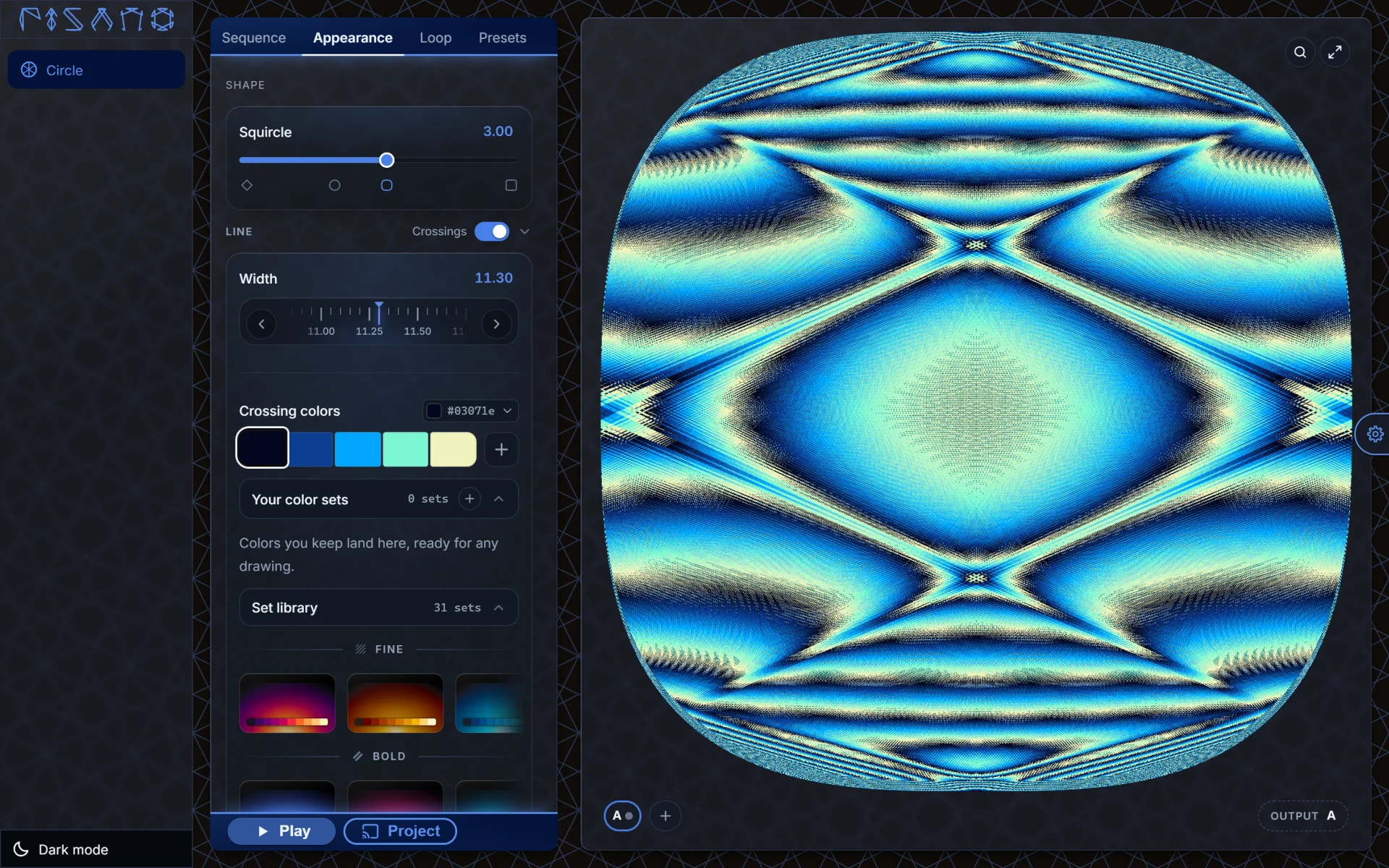Add a new output with plus button
This screenshot has width=1389, height=868.
(x=666, y=816)
